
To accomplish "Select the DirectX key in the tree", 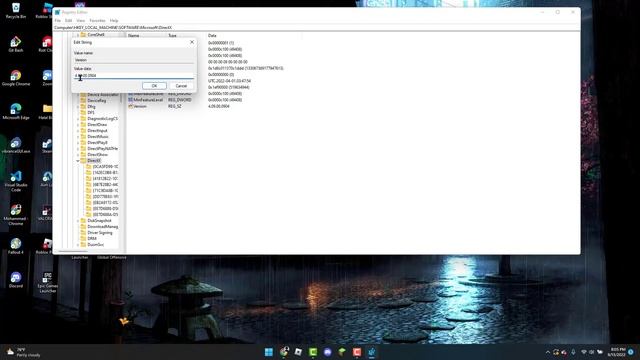I will pos(94,161).
